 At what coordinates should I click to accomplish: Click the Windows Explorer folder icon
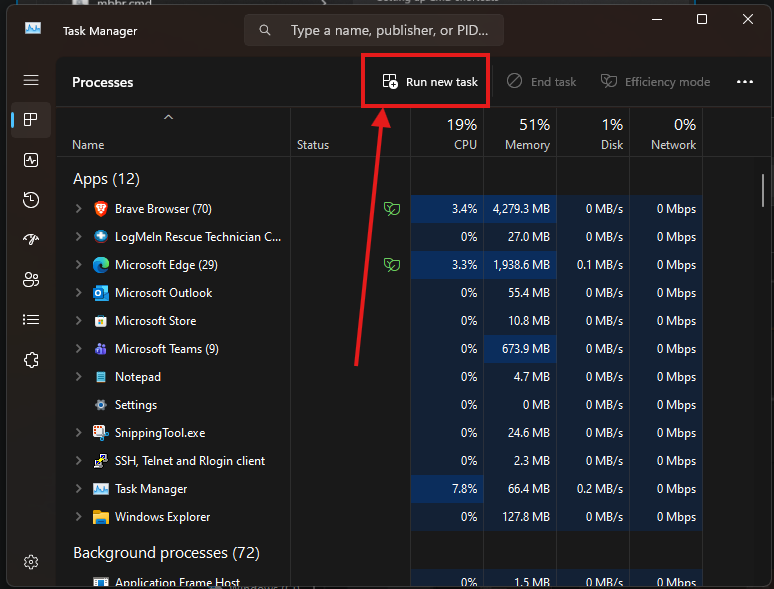tap(101, 517)
